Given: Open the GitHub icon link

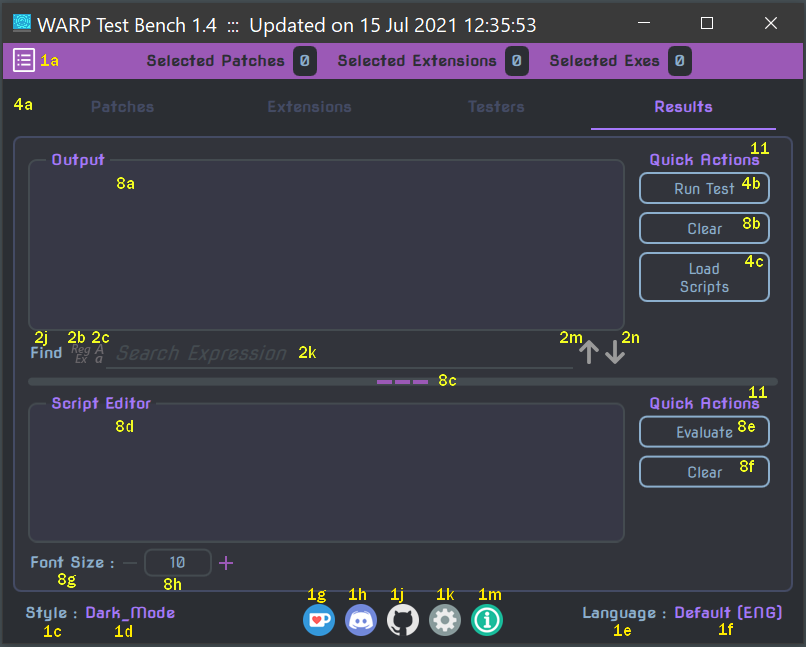Looking at the screenshot, I should click(x=402, y=620).
